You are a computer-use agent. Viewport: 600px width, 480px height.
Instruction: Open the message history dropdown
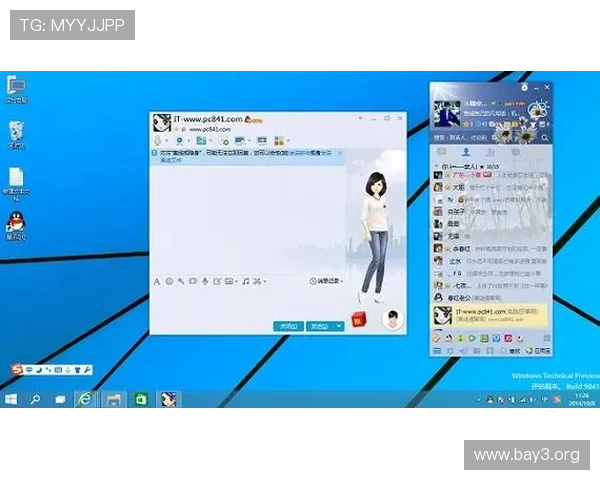click(x=326, y=282)
